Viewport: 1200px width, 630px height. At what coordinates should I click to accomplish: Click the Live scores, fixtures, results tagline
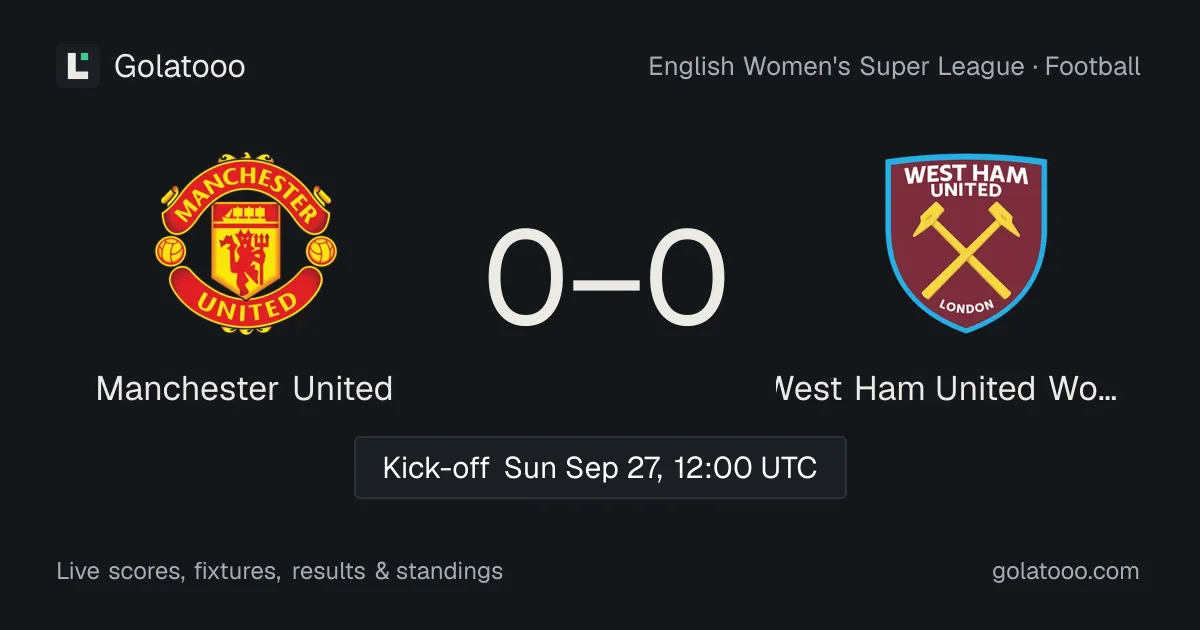pos(280,572)
